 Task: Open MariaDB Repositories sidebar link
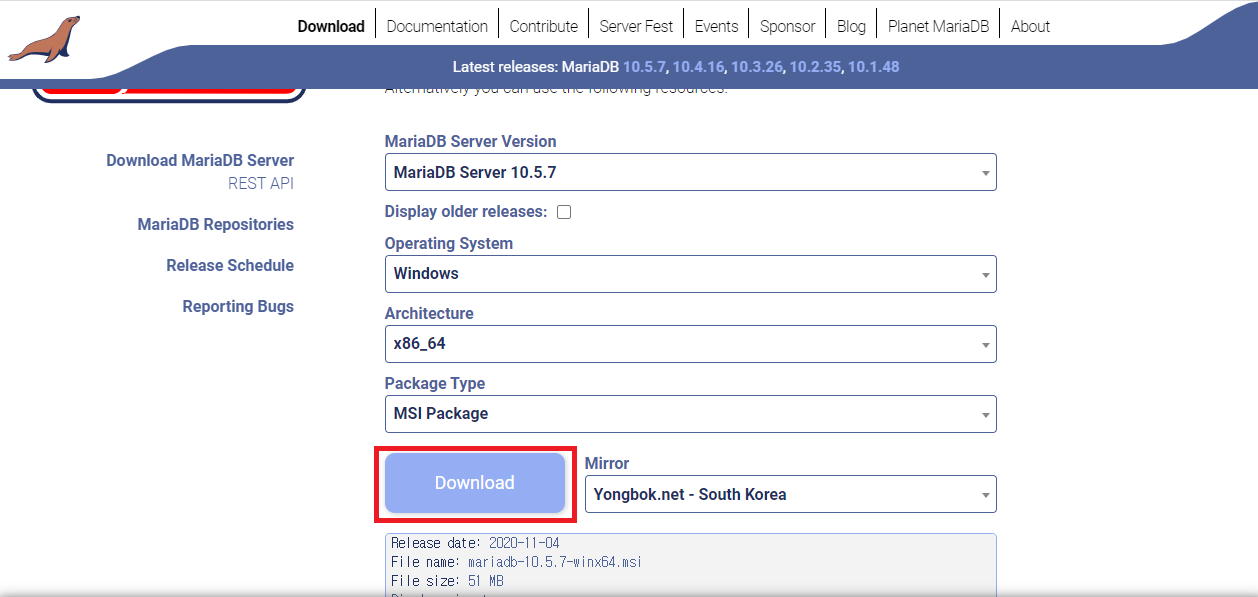click(x=216, y=224)
